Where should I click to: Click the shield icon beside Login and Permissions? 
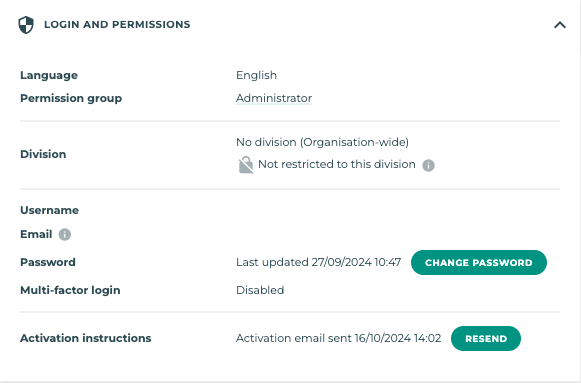[26, 25]
